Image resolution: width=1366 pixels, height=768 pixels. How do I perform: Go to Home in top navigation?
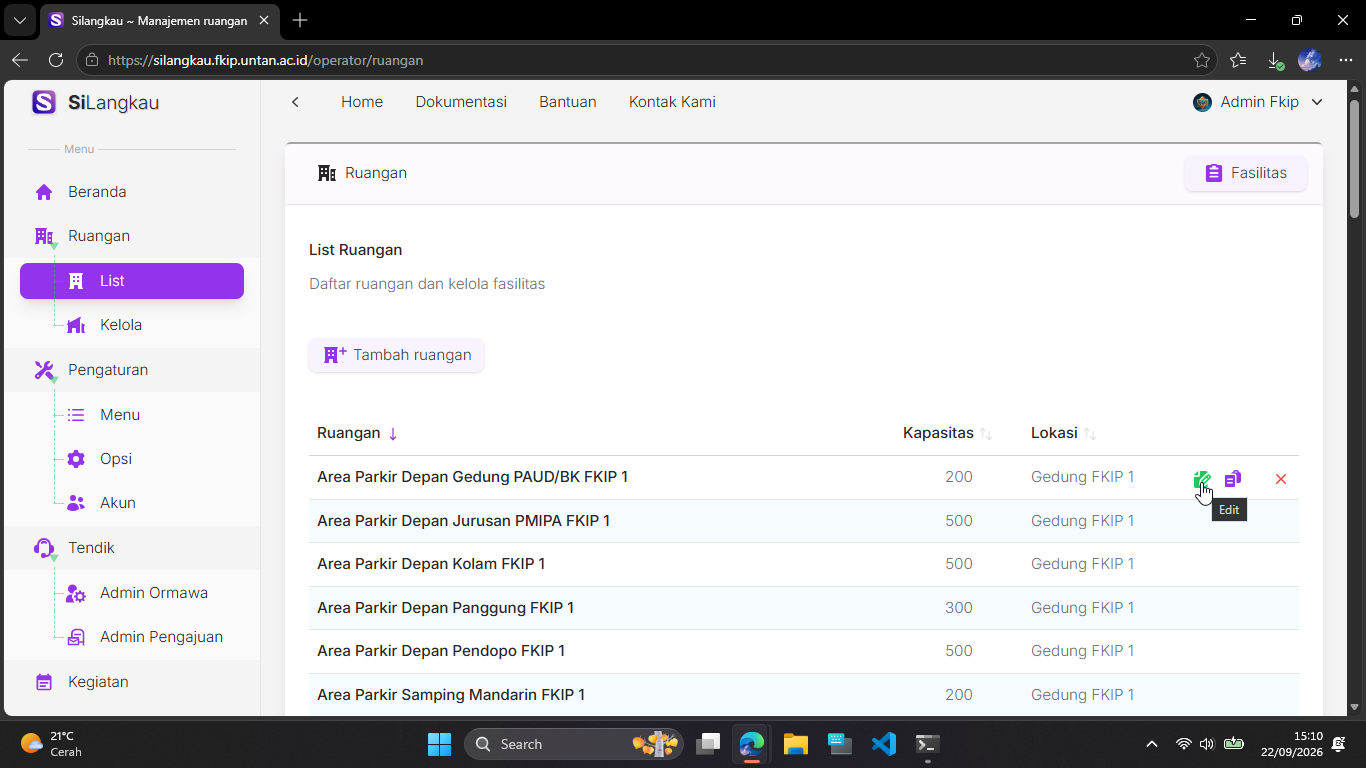coord(362,102)
